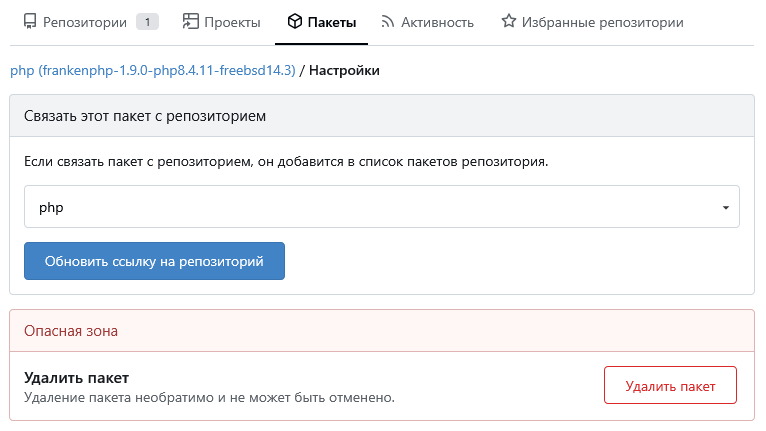Viewport: 766px width, 431px height.
Task: Select the Пакеты tab label
Action: click(332, 22)
